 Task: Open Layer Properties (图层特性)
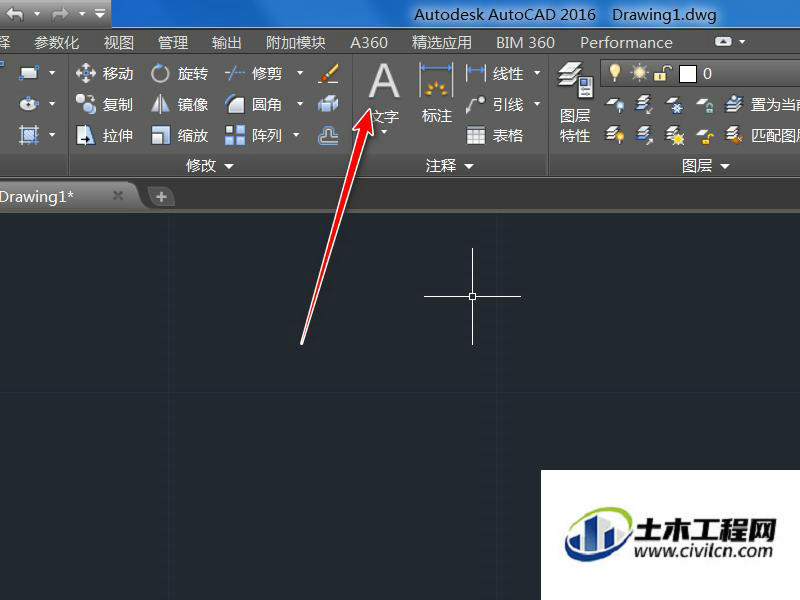[x=575, y=103]
